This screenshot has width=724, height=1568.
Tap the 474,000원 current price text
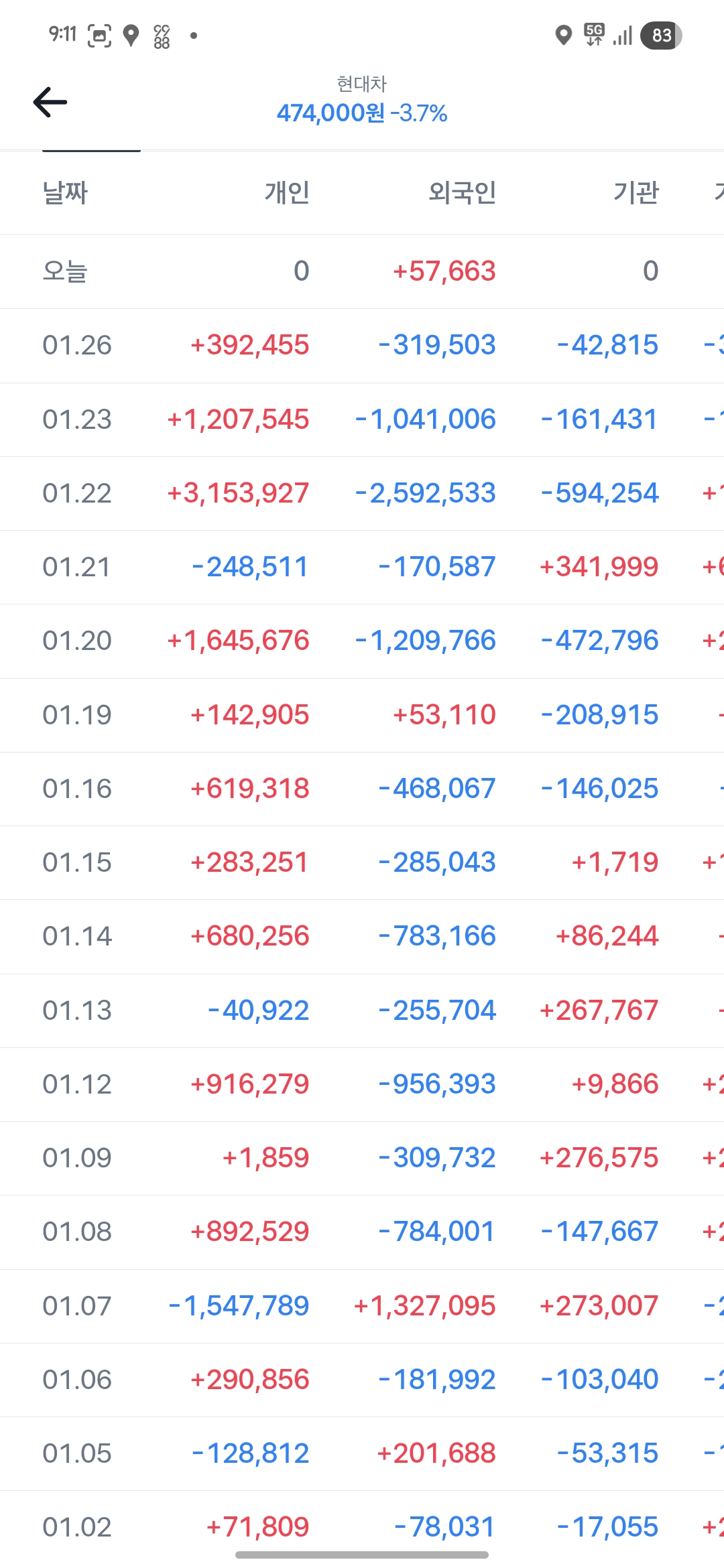[x=331, y=113]
